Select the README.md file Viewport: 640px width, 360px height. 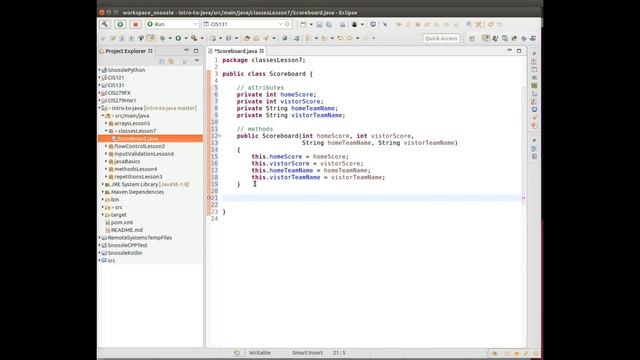click(x=127, y=230)
